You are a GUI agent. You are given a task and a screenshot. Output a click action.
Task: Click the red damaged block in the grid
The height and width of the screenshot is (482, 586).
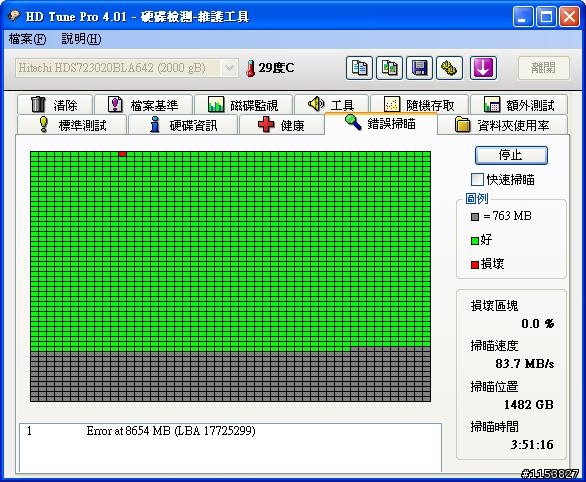click(122, 154)
